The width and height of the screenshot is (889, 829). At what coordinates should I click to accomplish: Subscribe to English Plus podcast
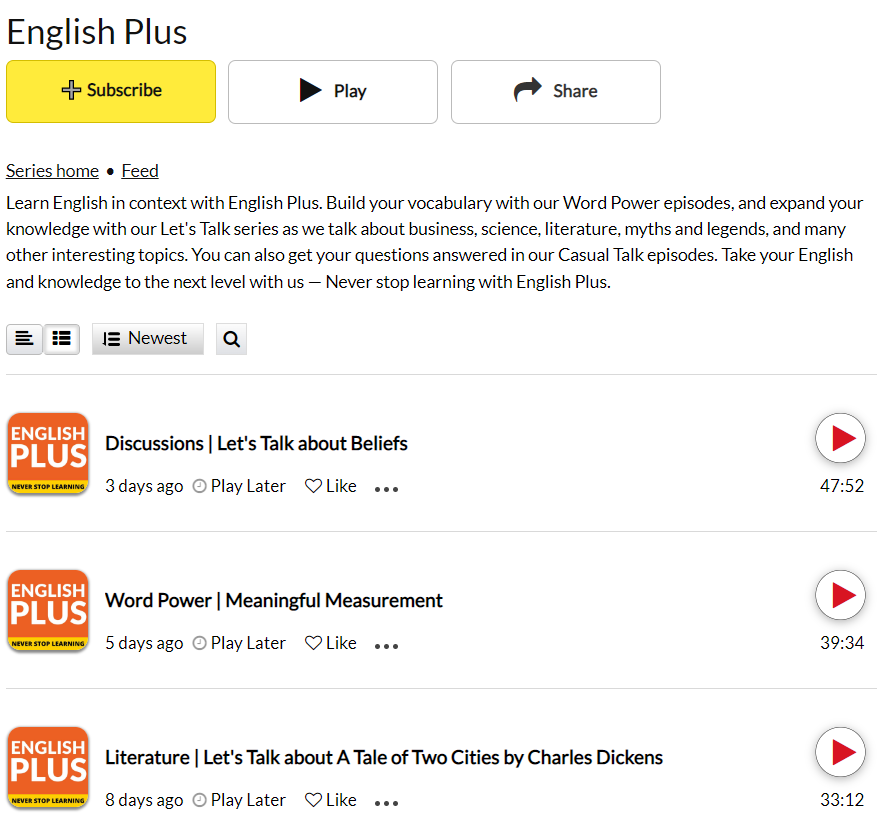[x=111, y=91]
